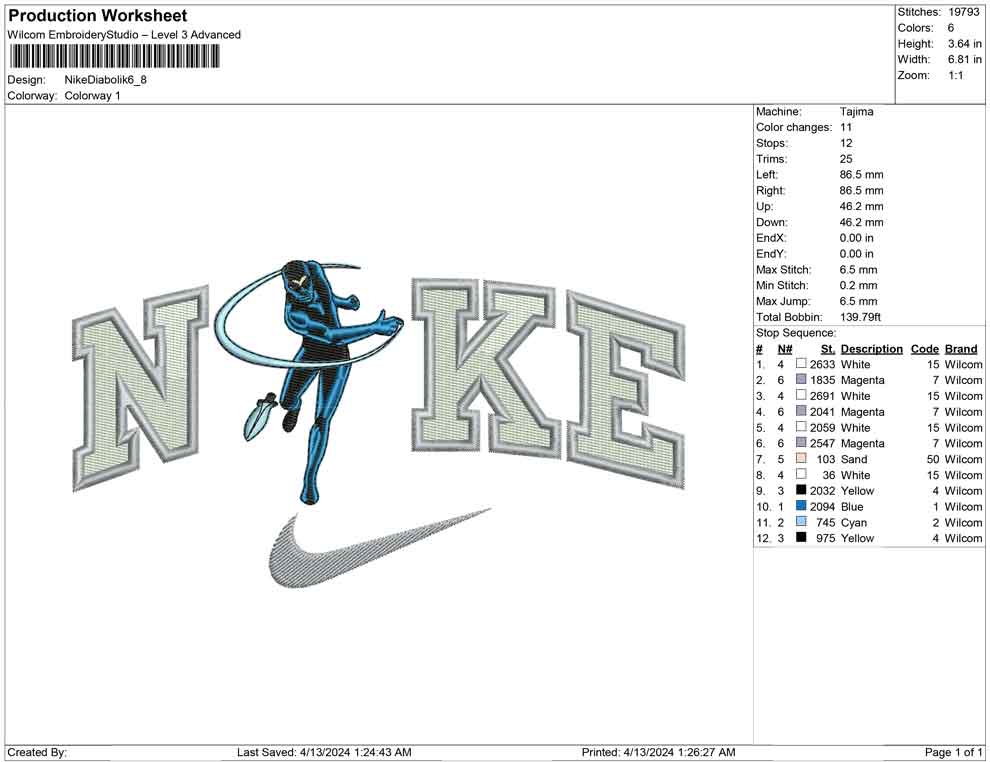Click the white swatch with 2633 stitches
The width and height of the screenshot is (990, 762).
[801, 365]
